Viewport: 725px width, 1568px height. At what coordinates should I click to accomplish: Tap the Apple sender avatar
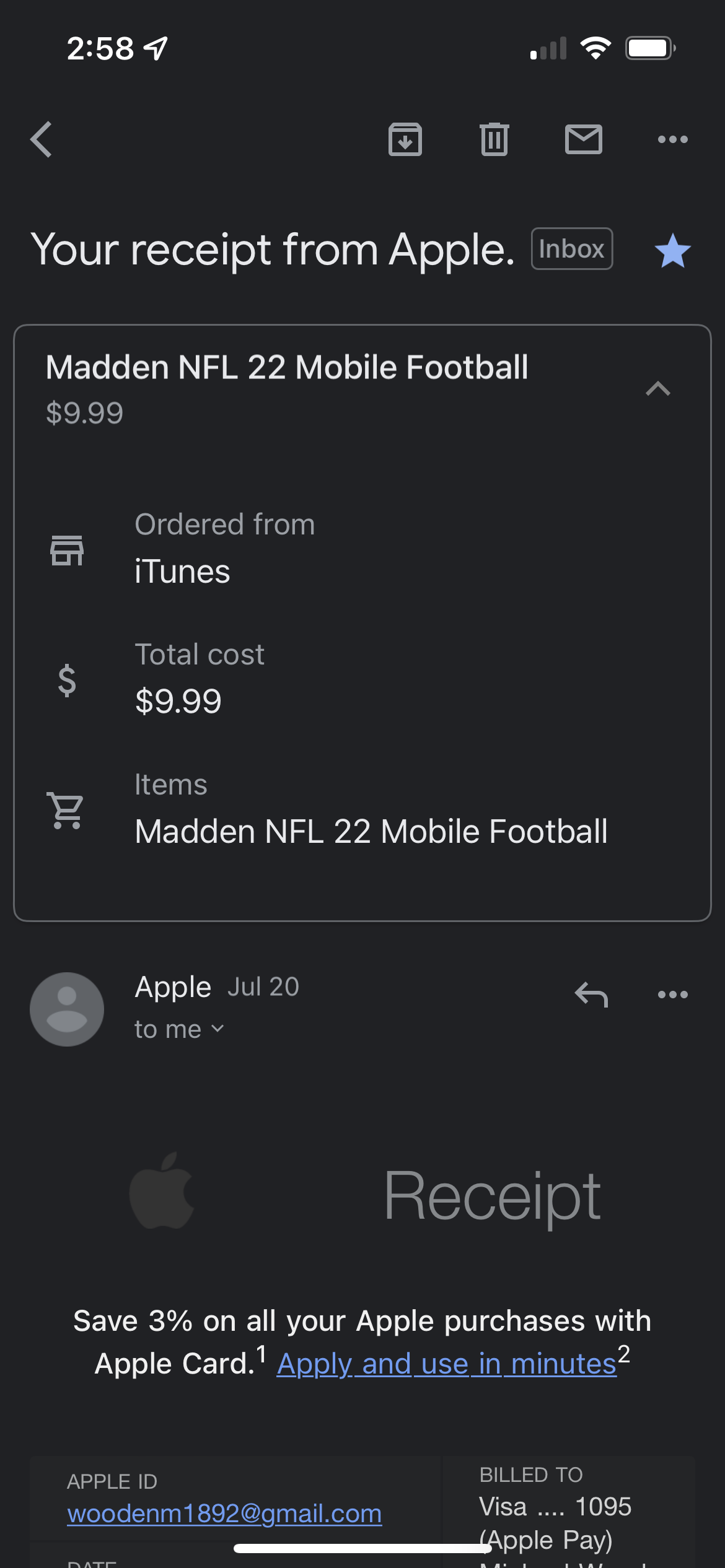coord(67,1009)
